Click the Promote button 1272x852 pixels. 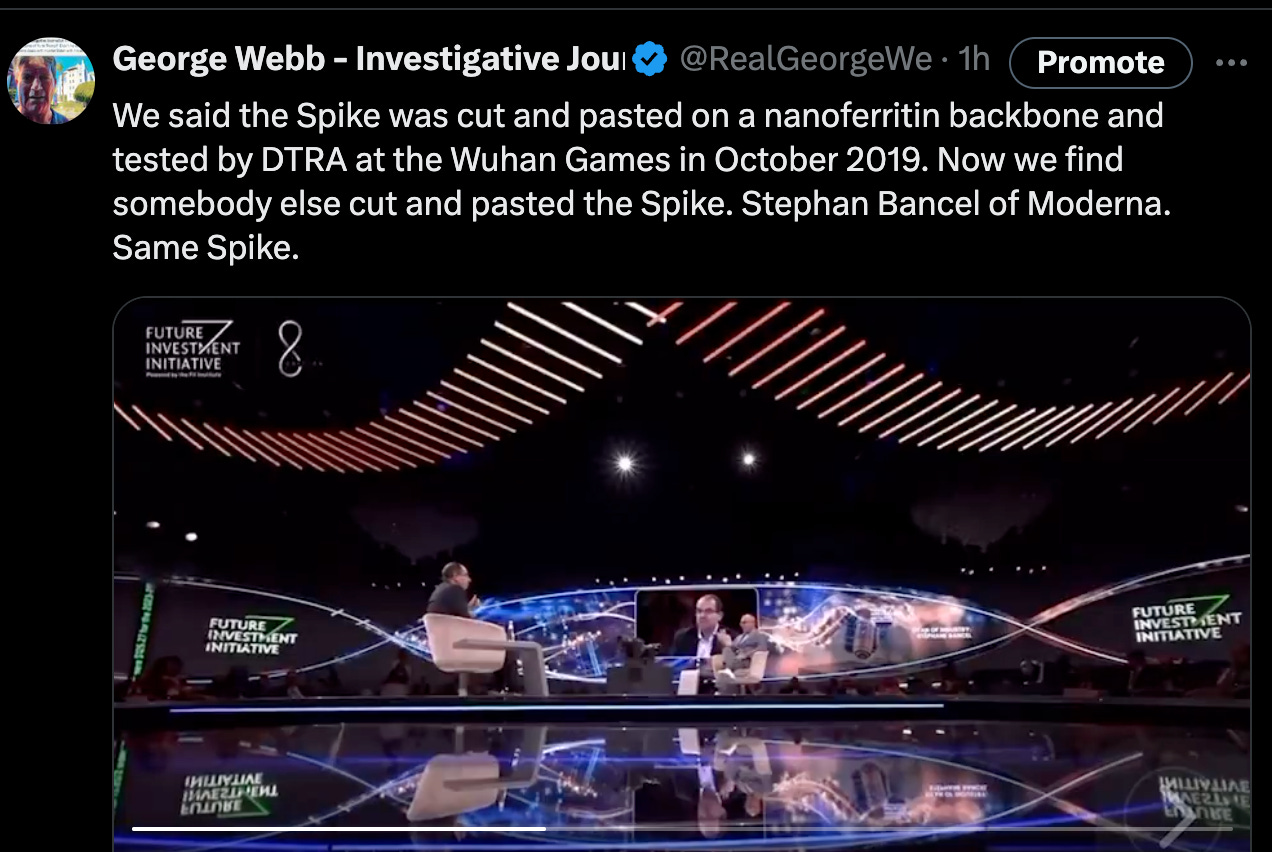pyautogui.click(x=1100, y=62)
